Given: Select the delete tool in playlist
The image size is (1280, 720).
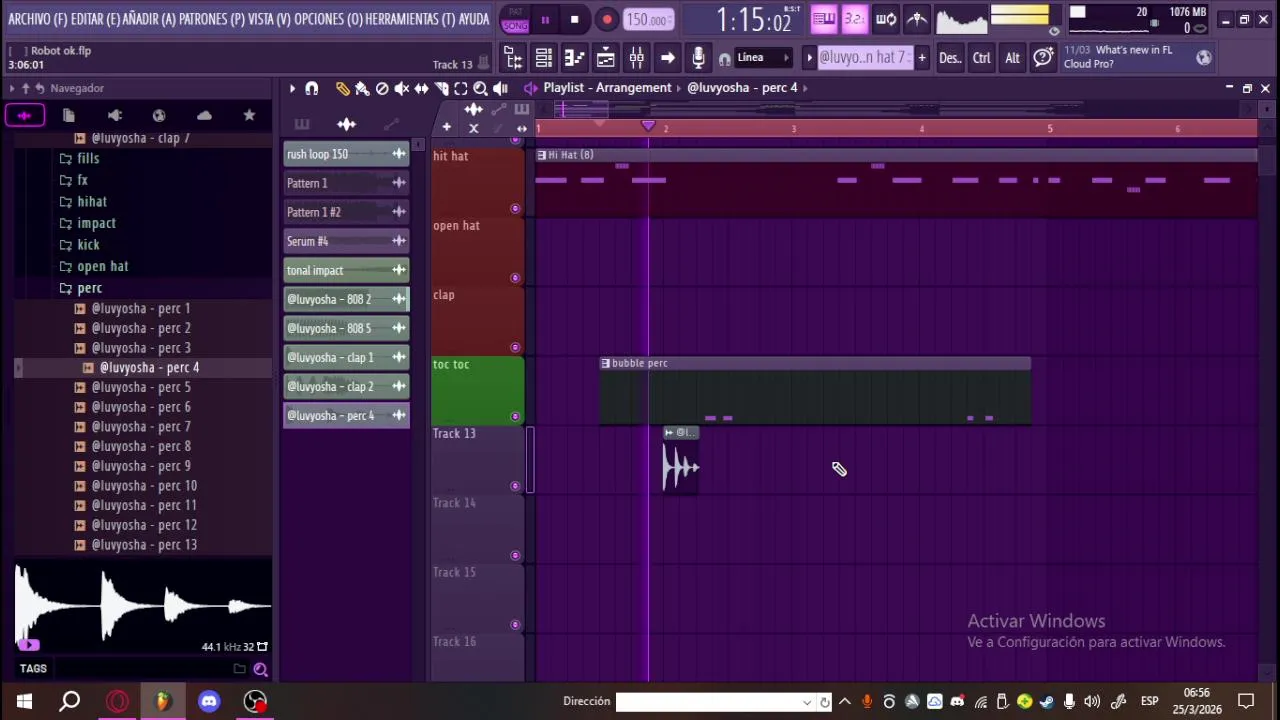Looking at the screenshot, I should [382, 88].
